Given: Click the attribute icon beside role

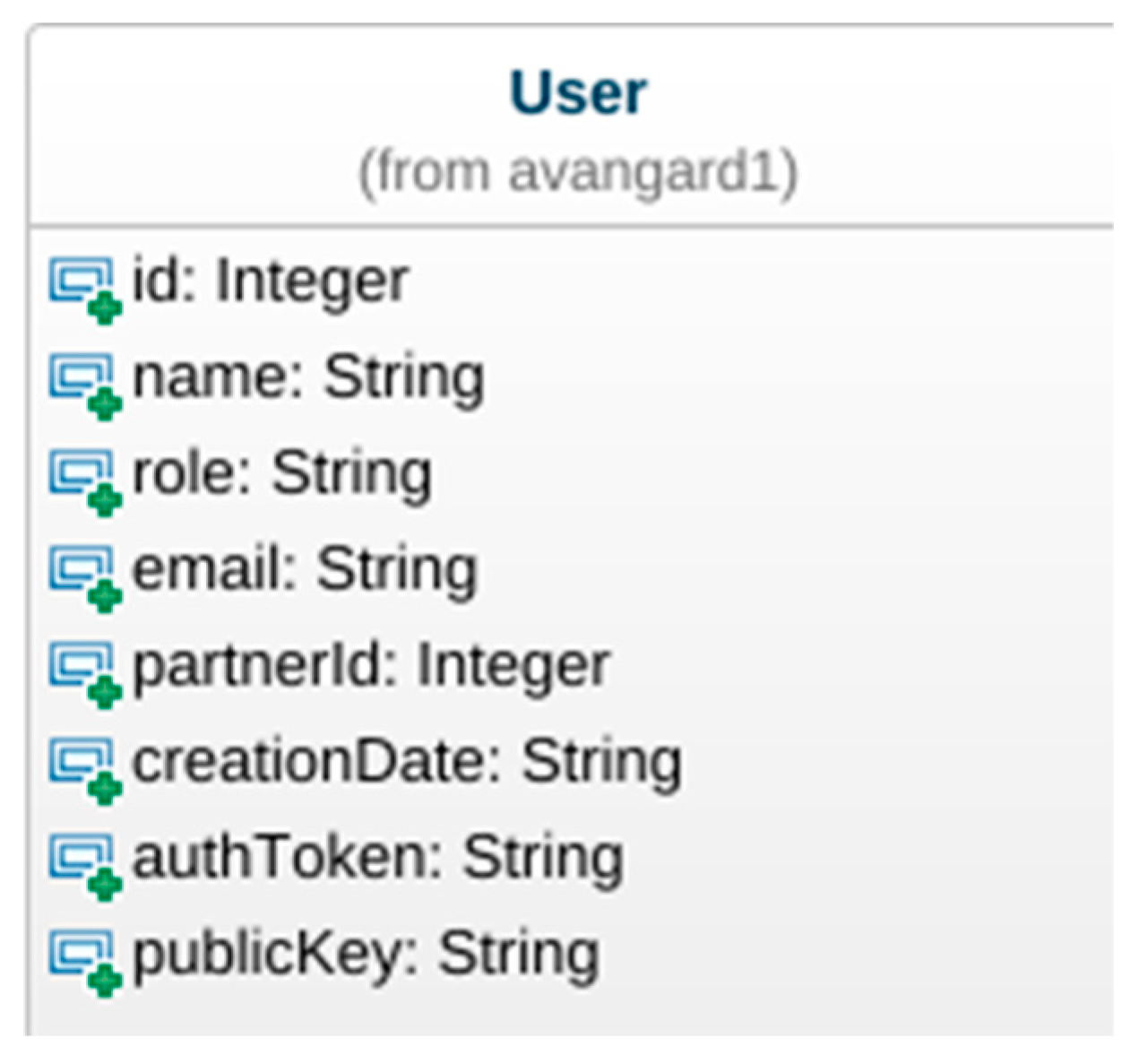Looking at the screenshot, I should (x=84, y=482).
